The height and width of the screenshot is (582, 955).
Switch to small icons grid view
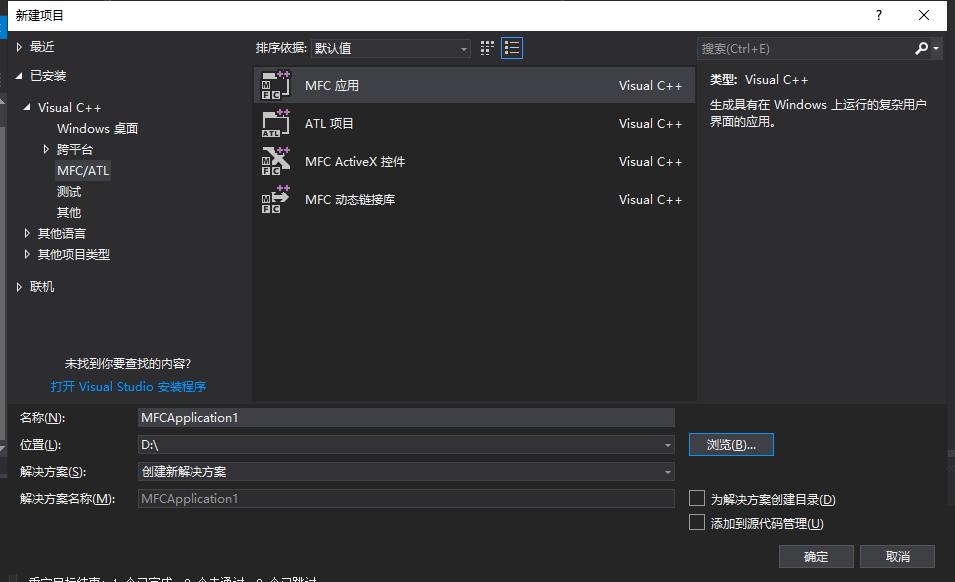tap(487, 48)
